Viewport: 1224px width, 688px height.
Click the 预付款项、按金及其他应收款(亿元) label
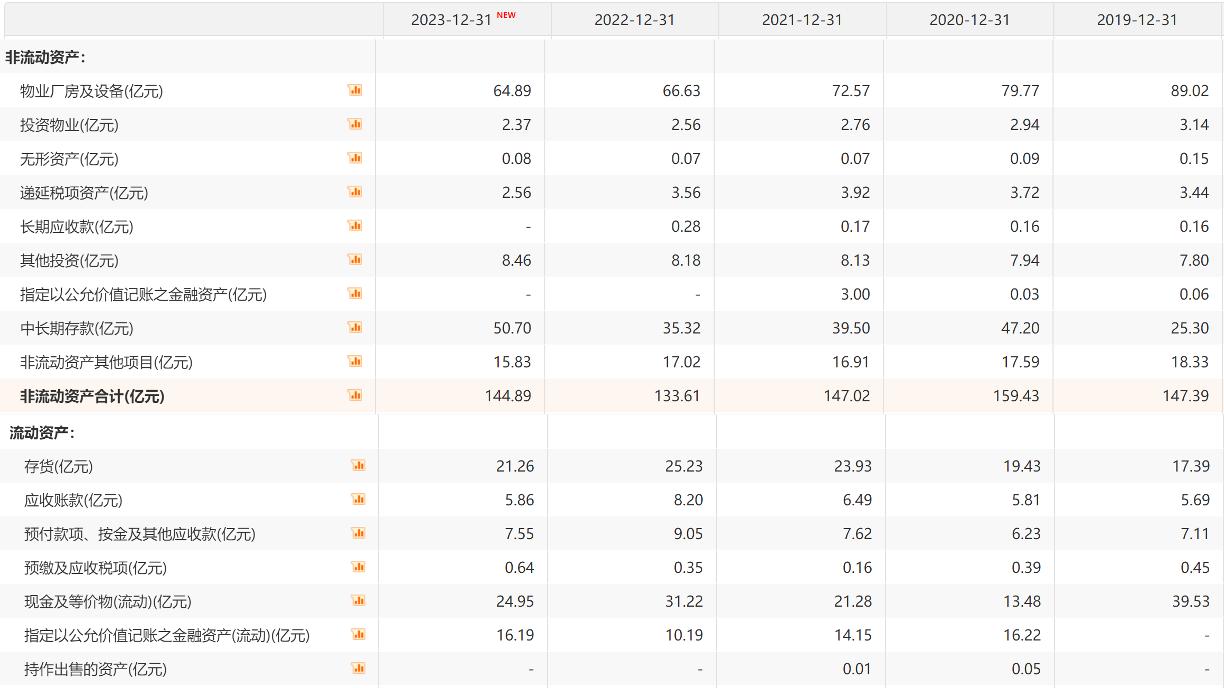[x=140, y=535]
